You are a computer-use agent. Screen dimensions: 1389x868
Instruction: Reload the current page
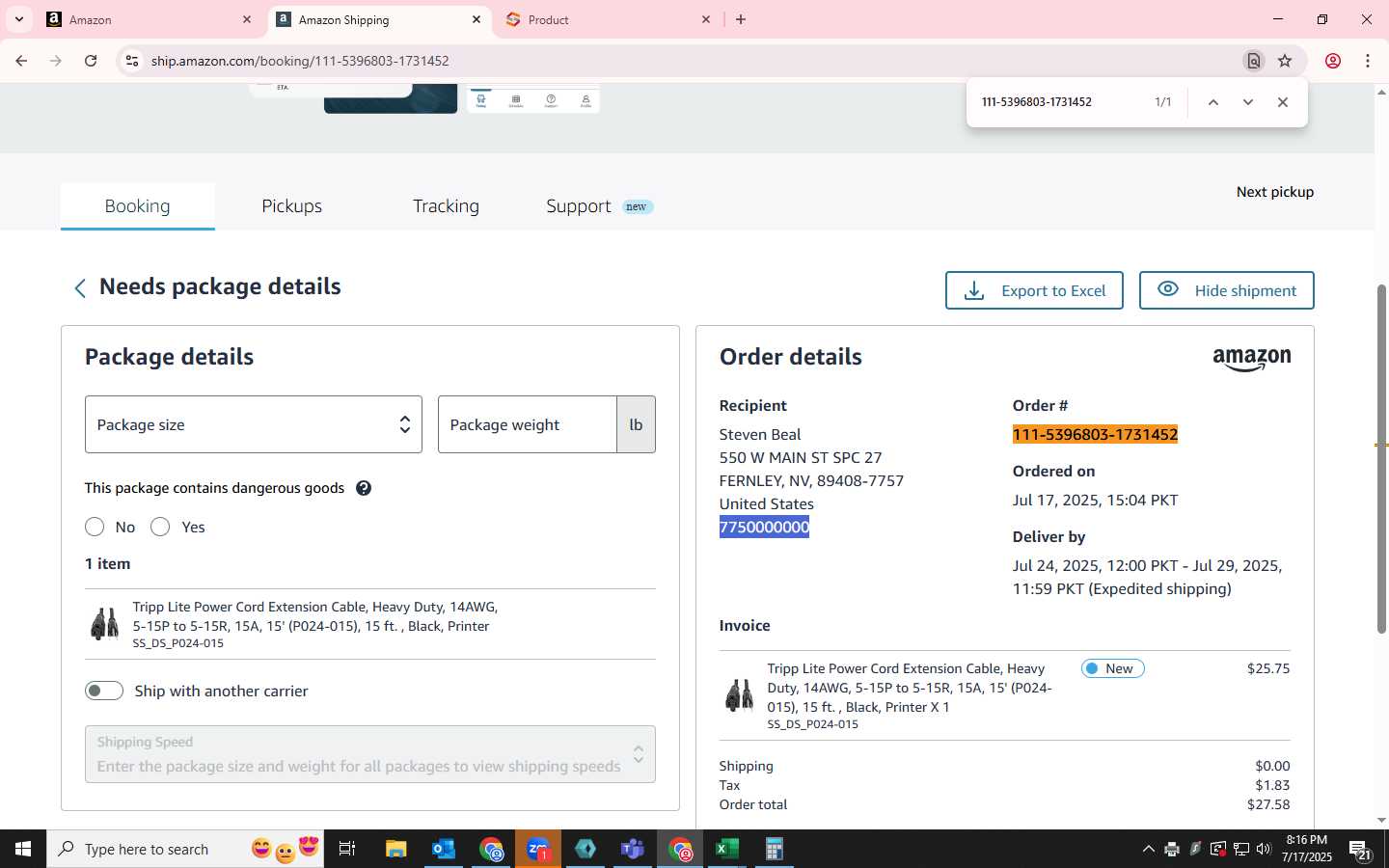pyautogui.click(x=91, y=61)
